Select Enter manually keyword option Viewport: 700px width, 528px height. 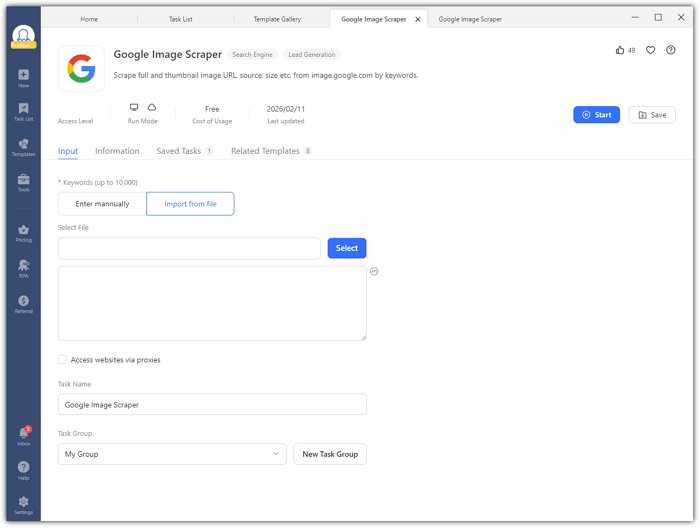102,204
